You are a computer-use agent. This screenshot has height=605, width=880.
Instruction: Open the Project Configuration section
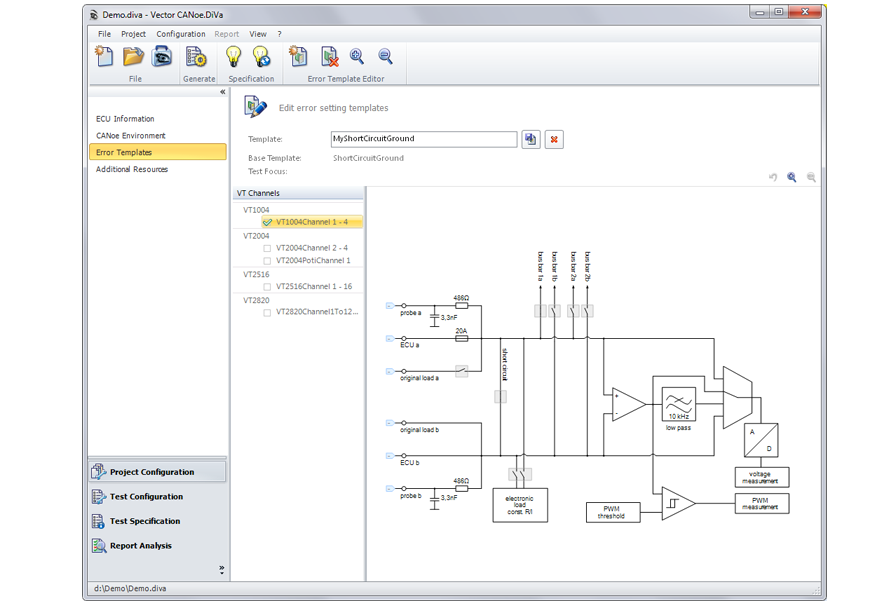tap(158, 471)
